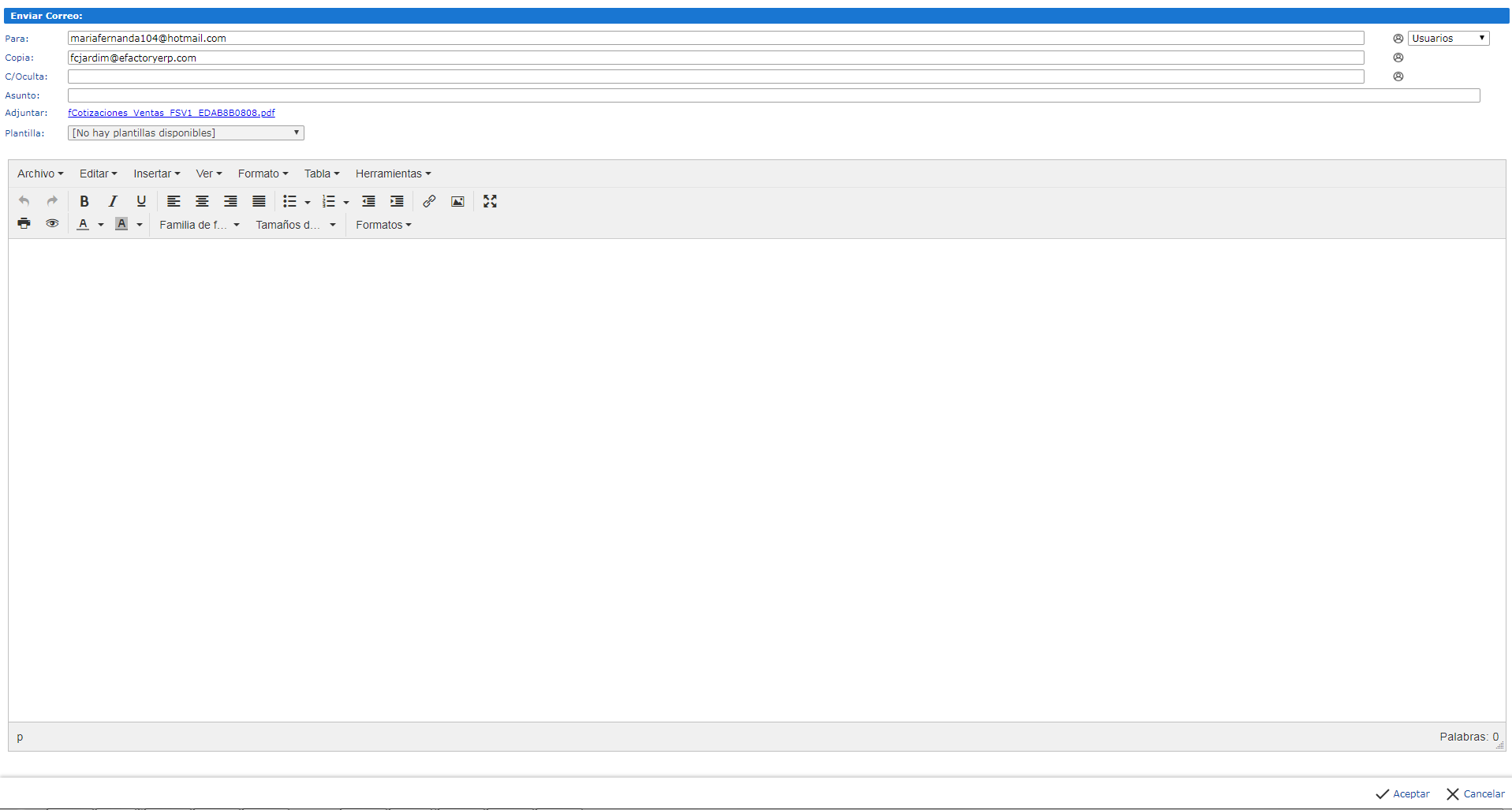Pick contact for the Copia field
This screenshot has width=1512, height=810.
[x=1398, y=58]
